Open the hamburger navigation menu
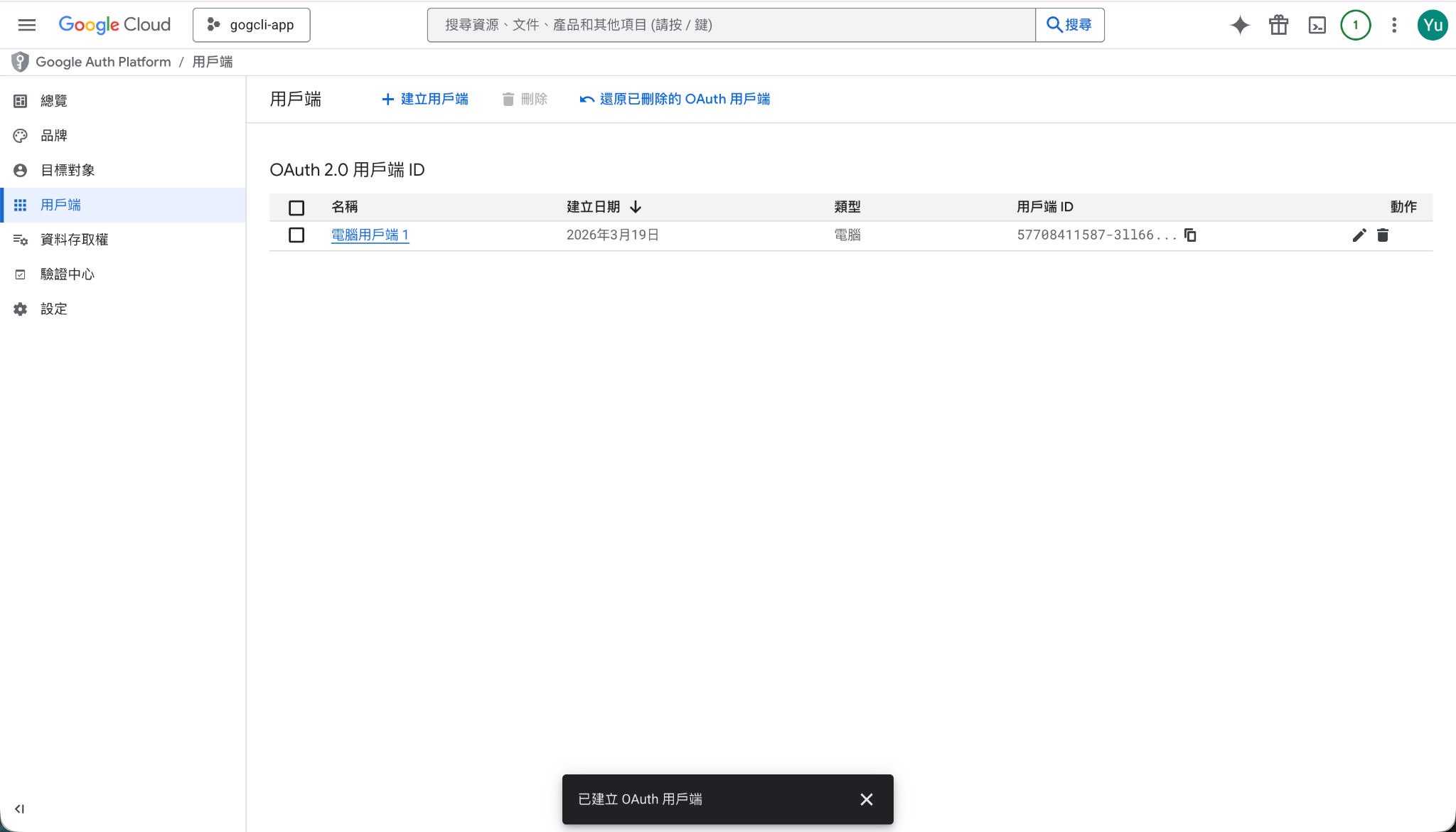This screenshot has width=1456, height=832. (x=26, y=25)
